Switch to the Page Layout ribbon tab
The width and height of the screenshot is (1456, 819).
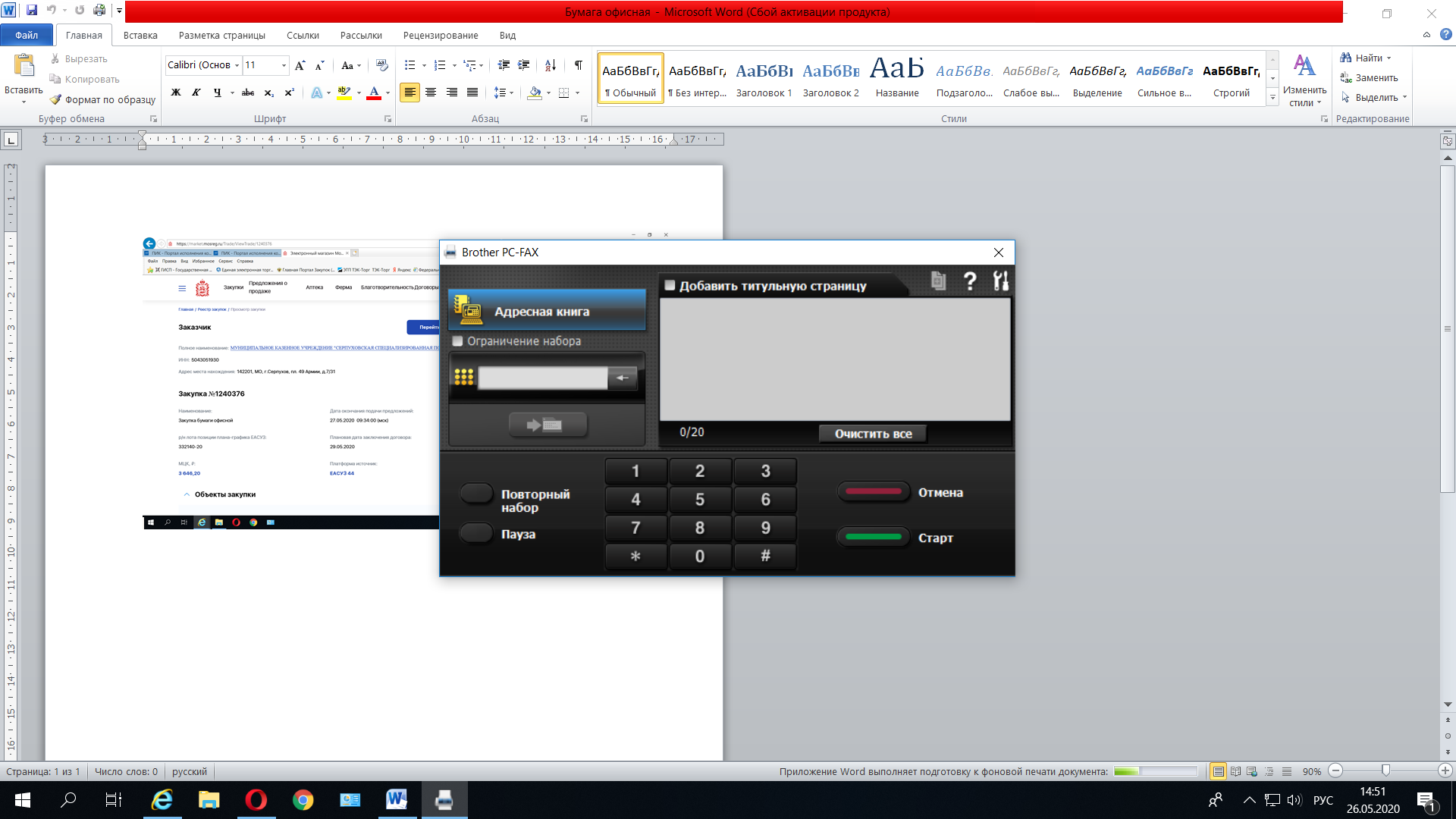pos(222,35)
